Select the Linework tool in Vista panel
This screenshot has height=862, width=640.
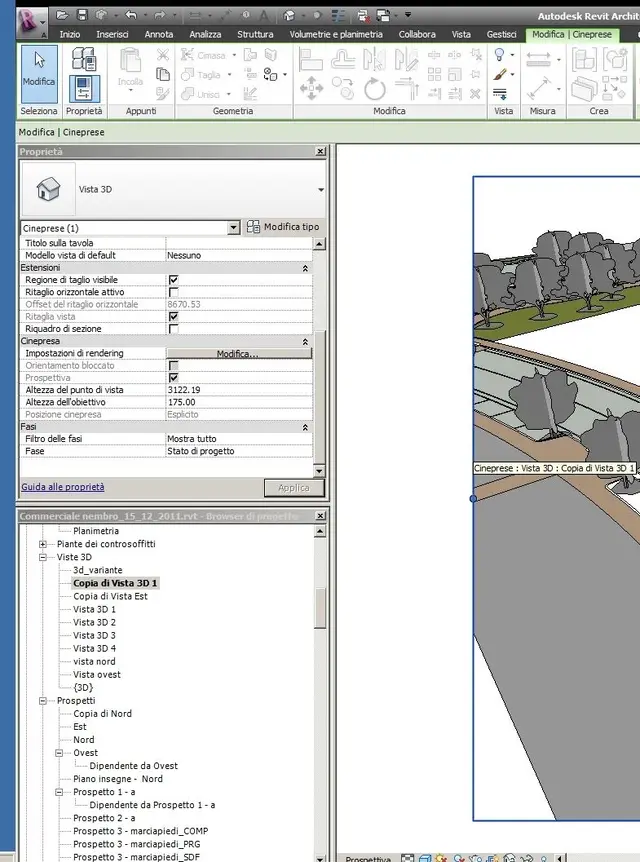500,94
